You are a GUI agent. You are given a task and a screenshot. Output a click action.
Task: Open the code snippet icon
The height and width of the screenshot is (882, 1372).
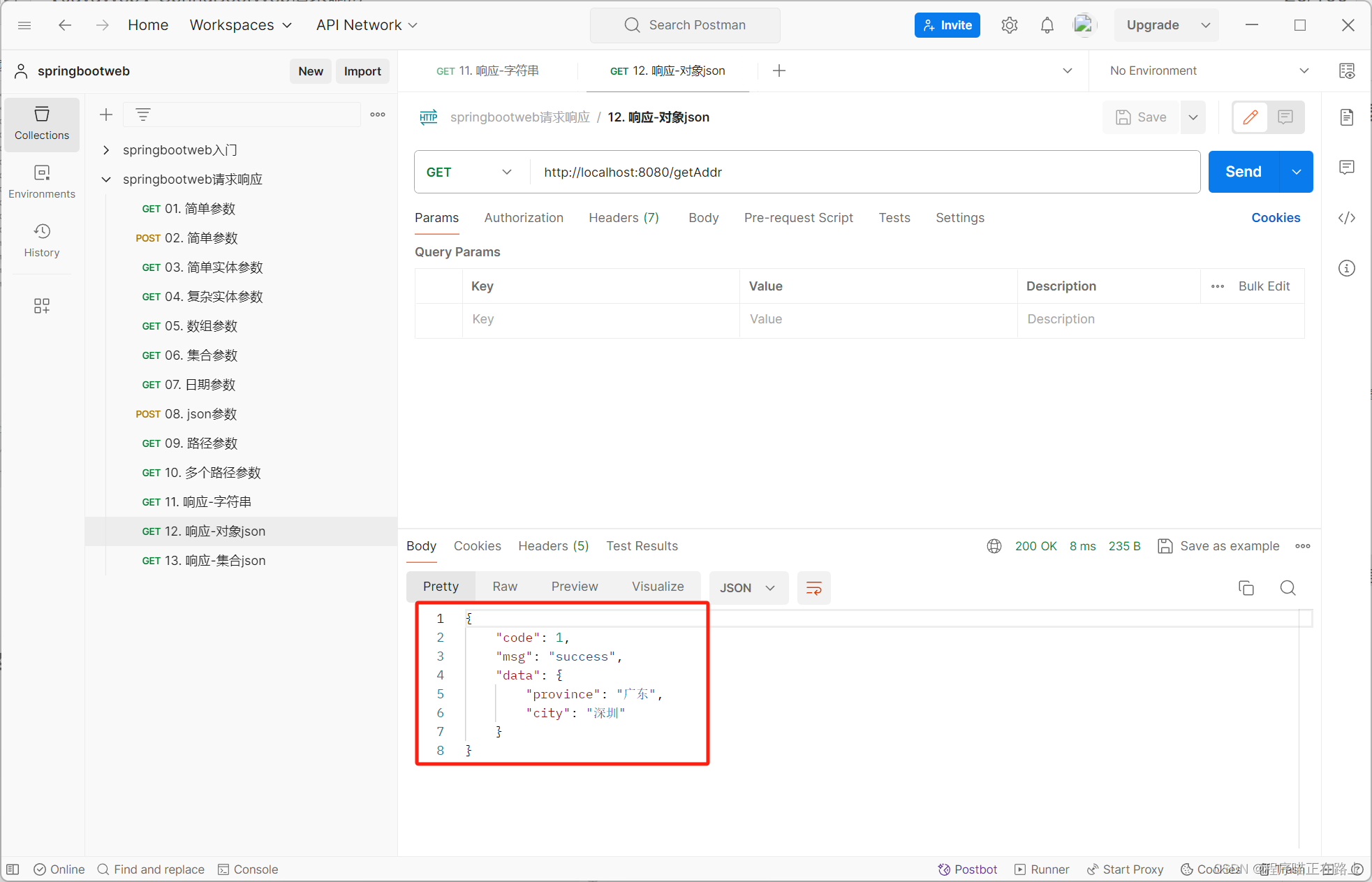pyautogui.click(x=1347, y=218)
